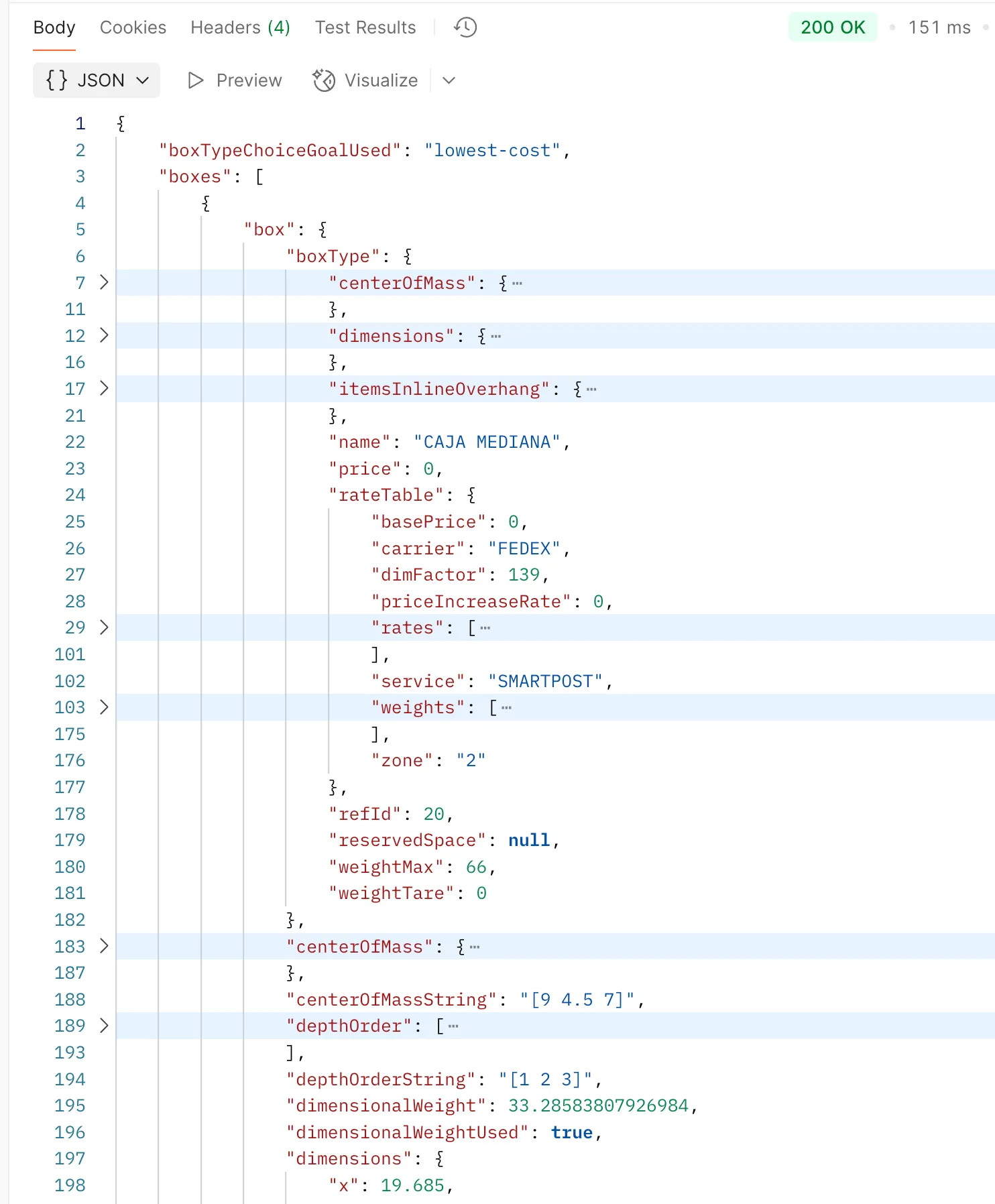Open the Test Results tab
The height and width of the screenshot is (1204, 995).
[x=365, y=27]
